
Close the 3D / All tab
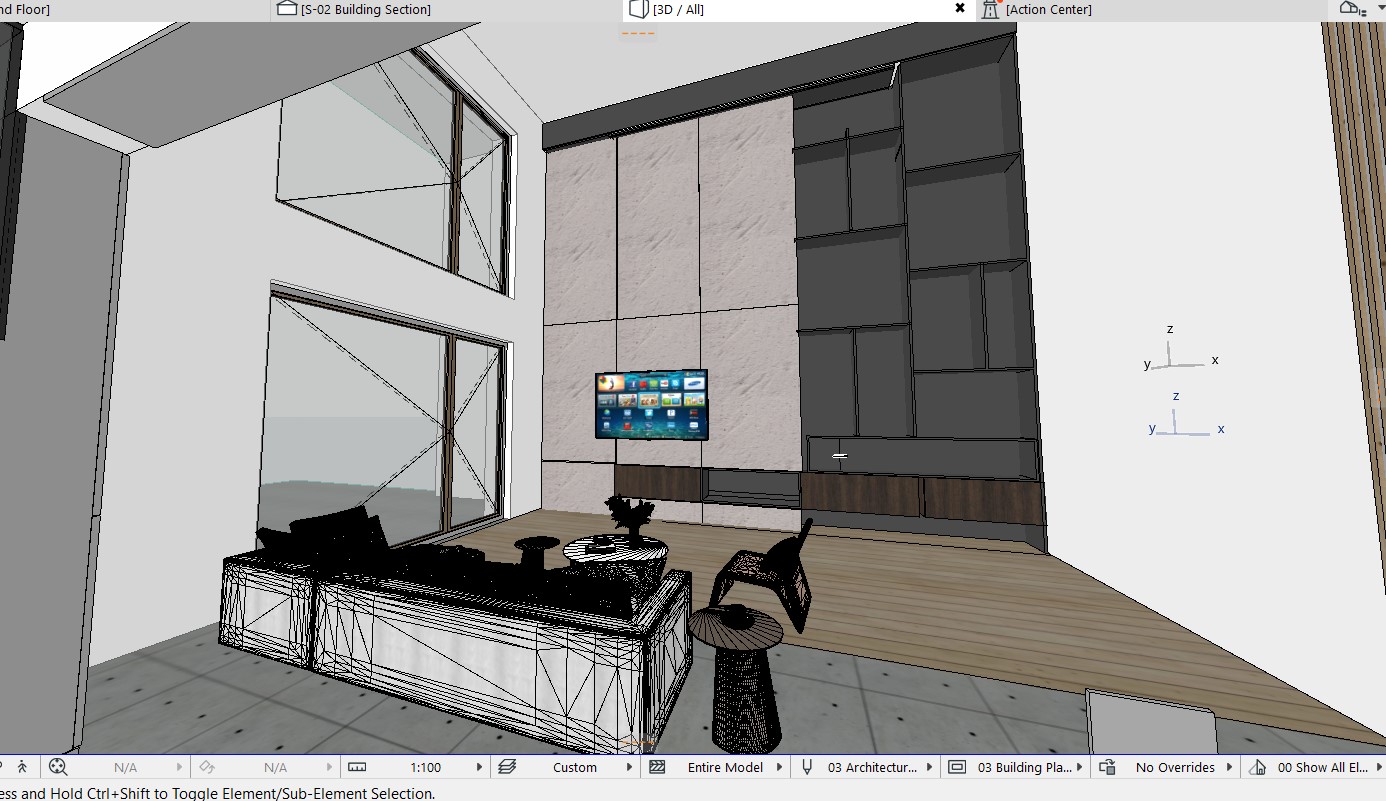click(x=960, y=8)
